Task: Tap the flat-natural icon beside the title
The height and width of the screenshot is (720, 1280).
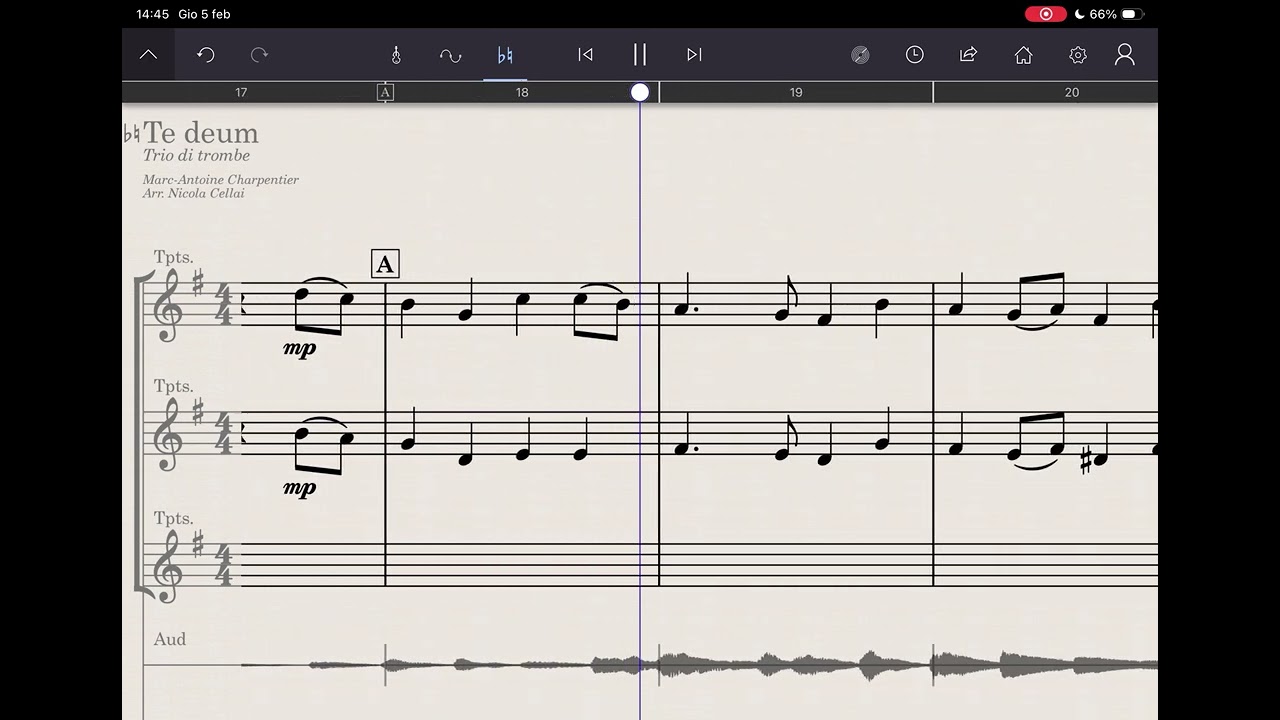Action: tap(131, 134)
